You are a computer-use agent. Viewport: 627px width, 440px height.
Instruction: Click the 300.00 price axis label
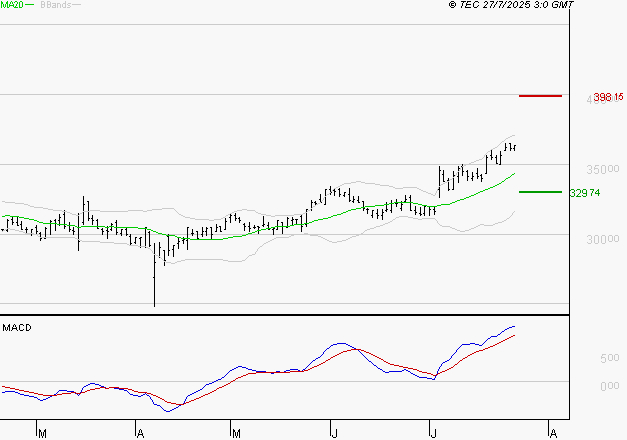(x=603, y=240)
